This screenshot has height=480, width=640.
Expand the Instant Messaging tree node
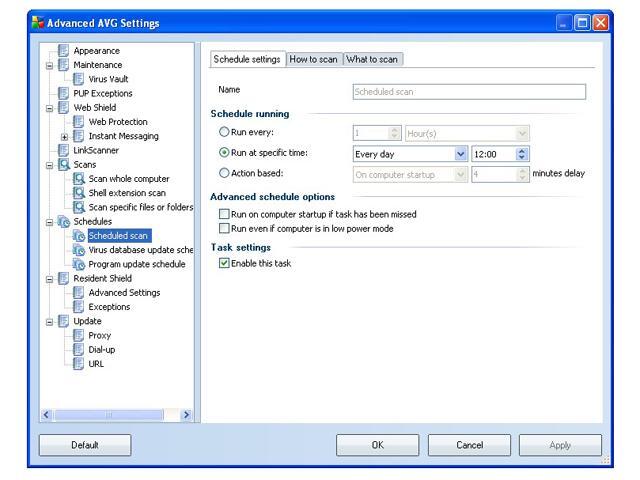(x=64, y=137)
